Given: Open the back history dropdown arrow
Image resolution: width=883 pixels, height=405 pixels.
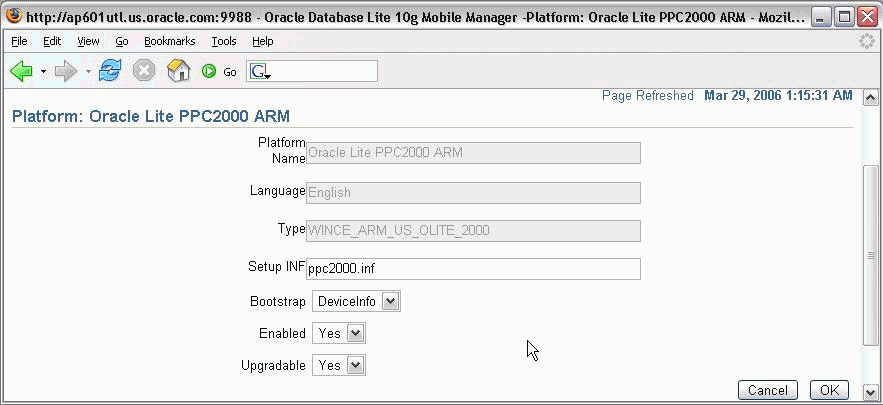Looking at the screenshot, I should click(43, 72).
